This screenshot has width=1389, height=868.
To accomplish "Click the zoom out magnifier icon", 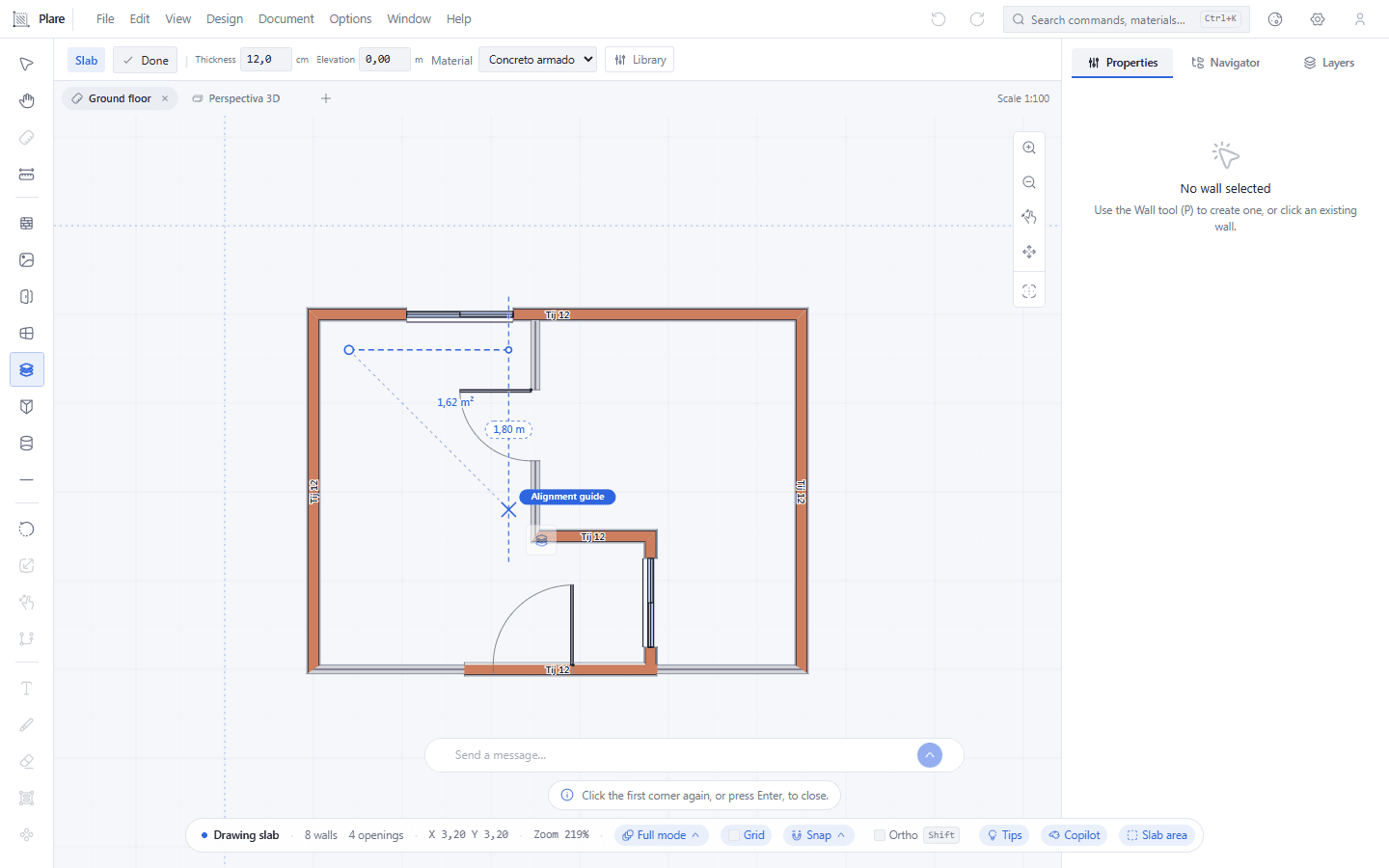I will pyautogui.click(x=1029, y=183).
